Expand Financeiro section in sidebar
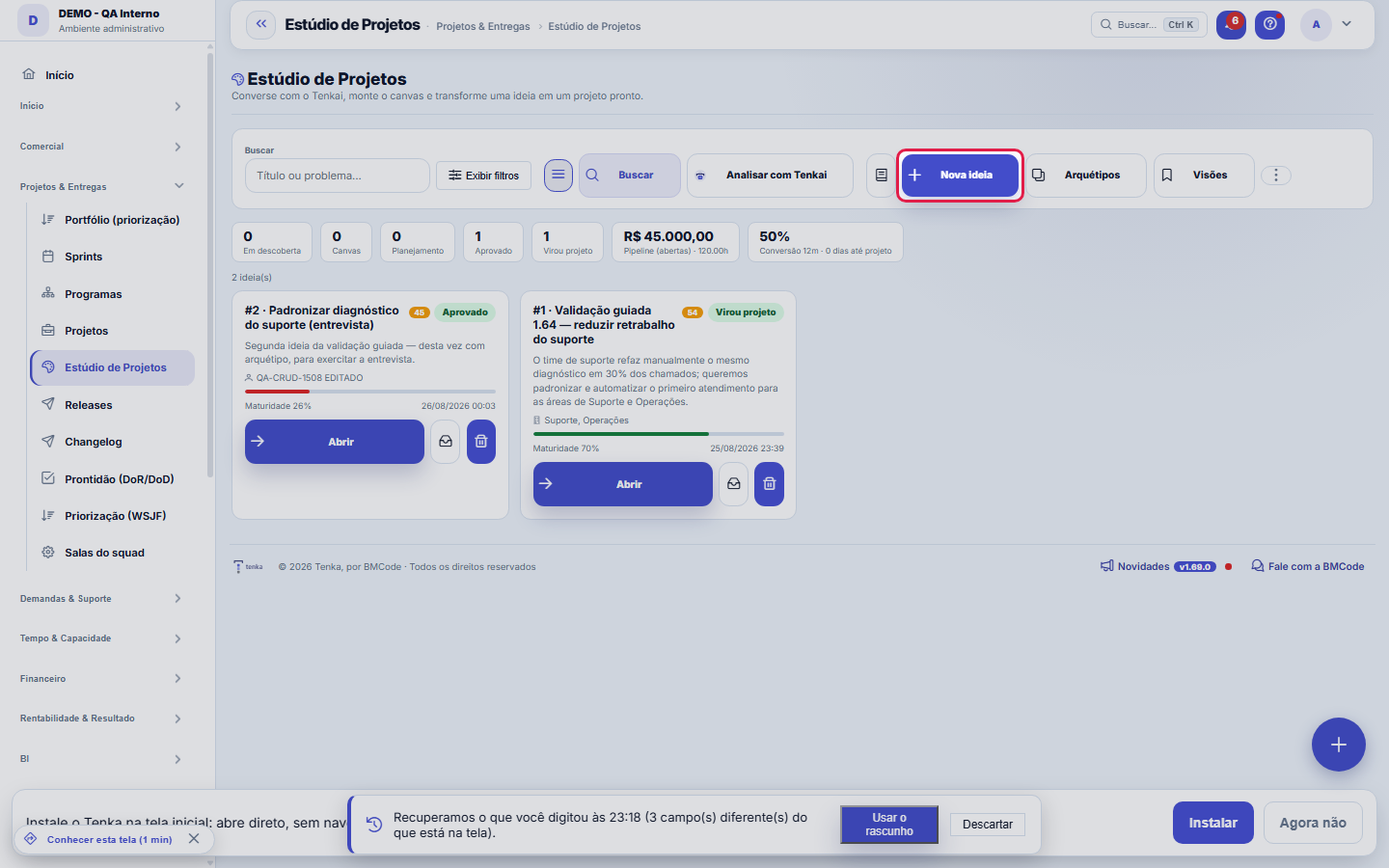The width and height of the screenshot is (1389, 868). pos(101,679)
